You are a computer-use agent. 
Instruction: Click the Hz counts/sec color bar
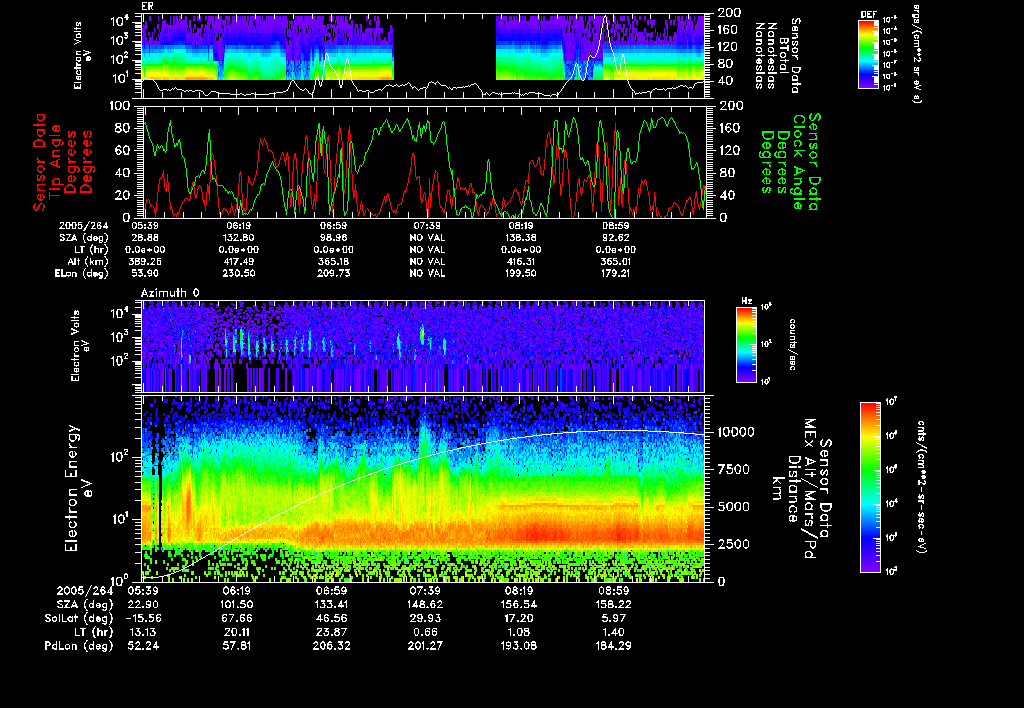(x=746, y=344)
